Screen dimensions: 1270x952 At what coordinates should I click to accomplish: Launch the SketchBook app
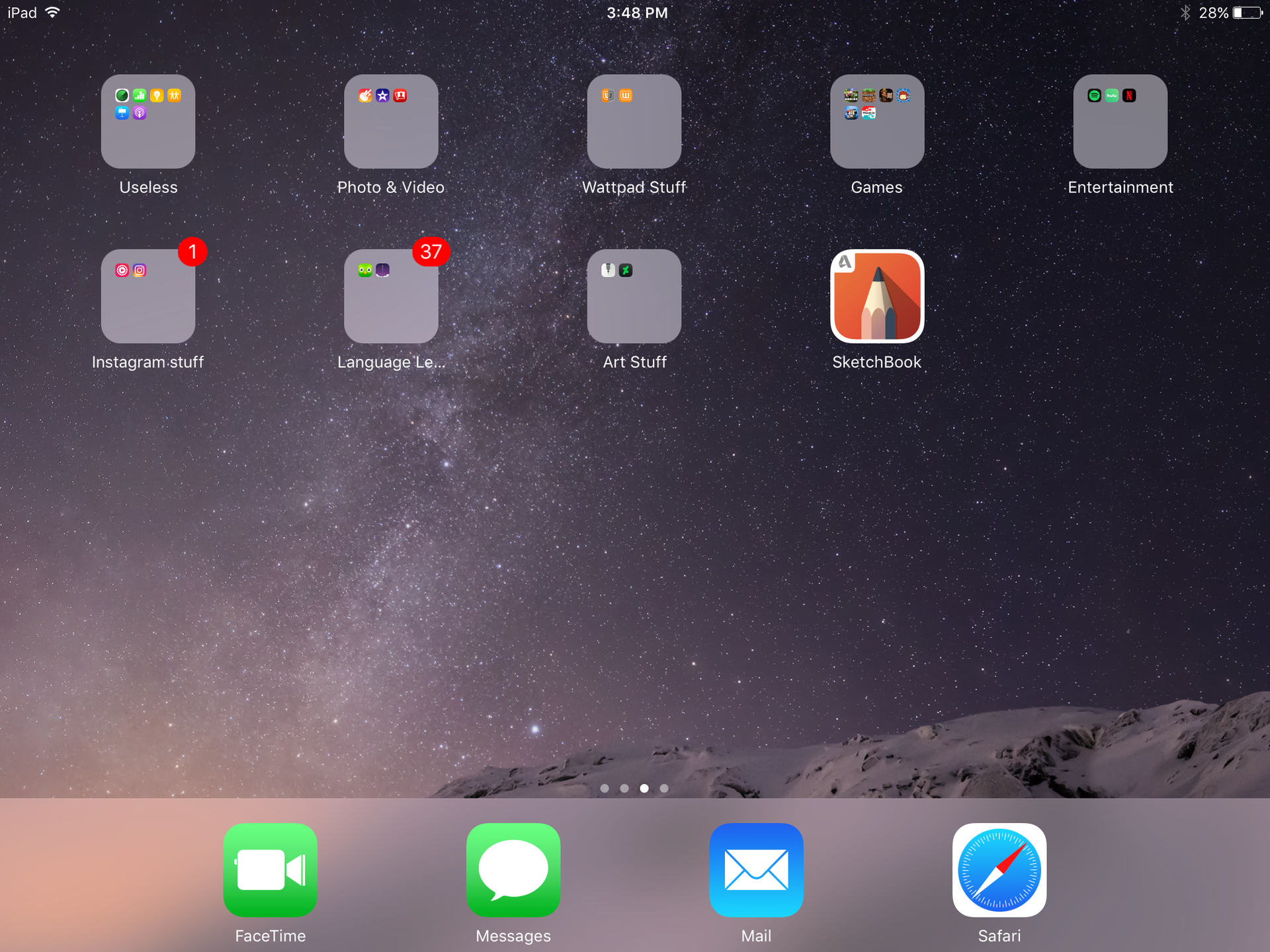(877, 296)
